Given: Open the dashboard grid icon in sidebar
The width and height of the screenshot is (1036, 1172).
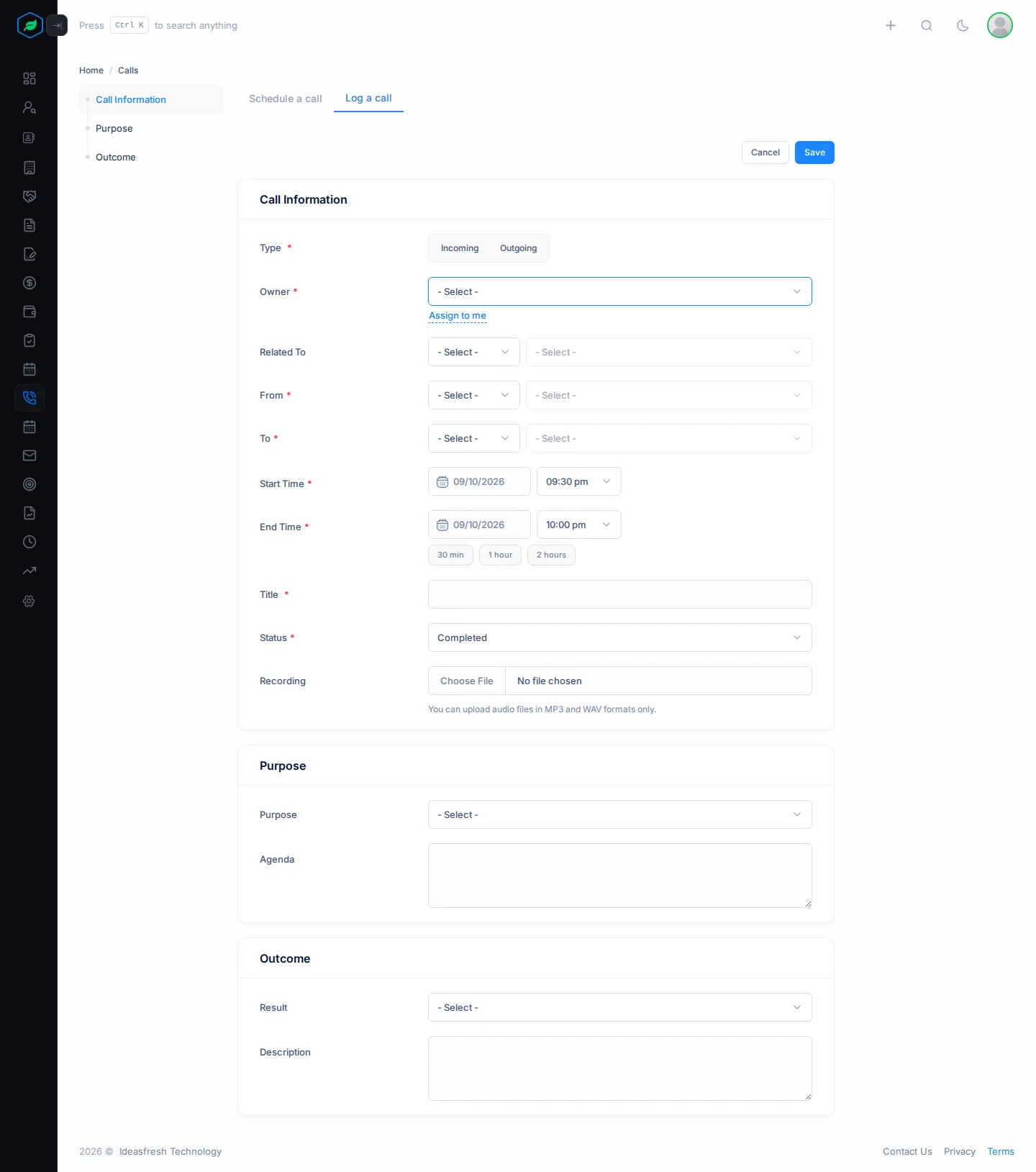Looking at the screenshot, I should point(29,78).
